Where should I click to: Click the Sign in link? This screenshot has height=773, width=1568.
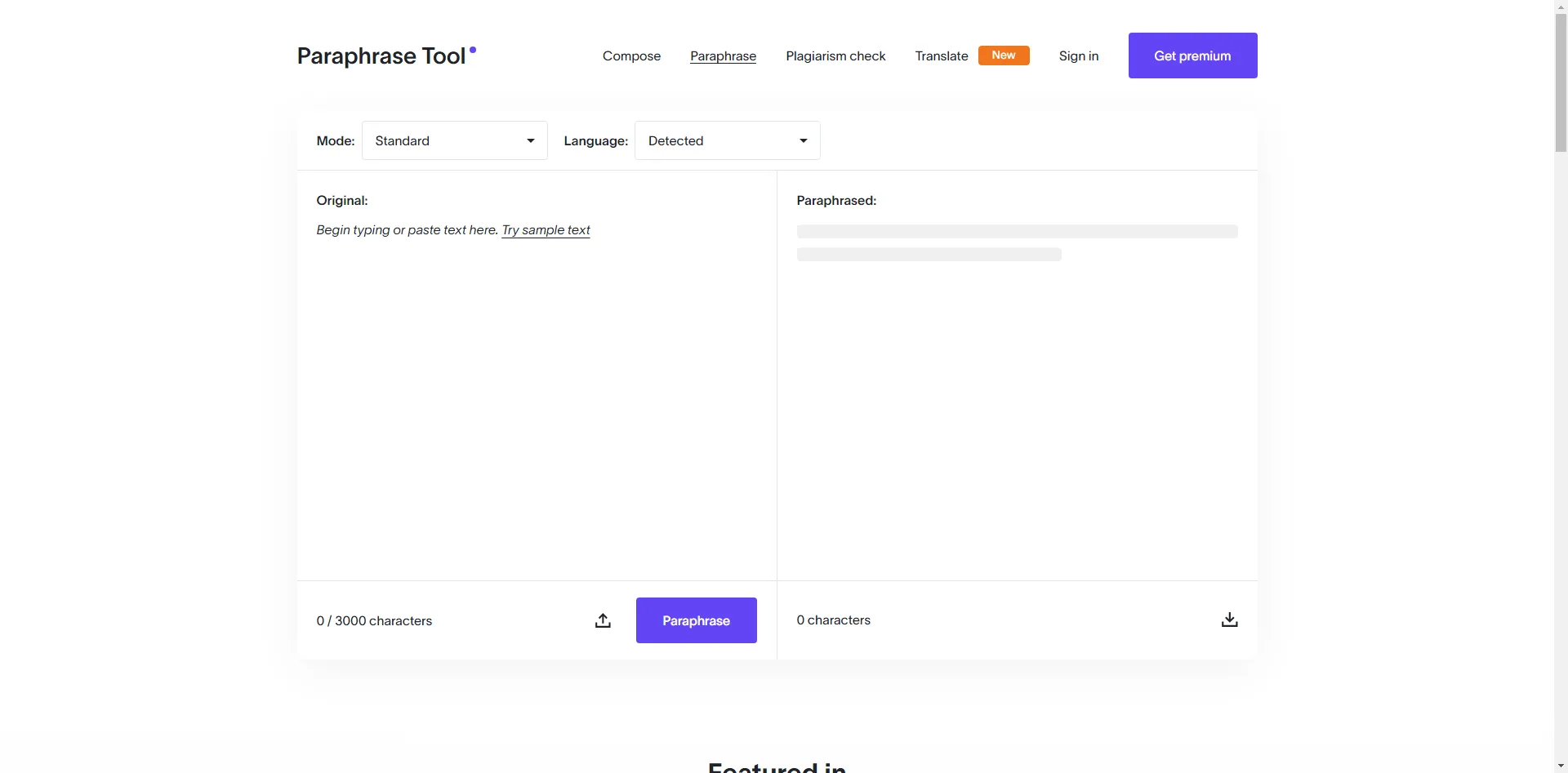pyautogui.click(x=1078, y=56)
